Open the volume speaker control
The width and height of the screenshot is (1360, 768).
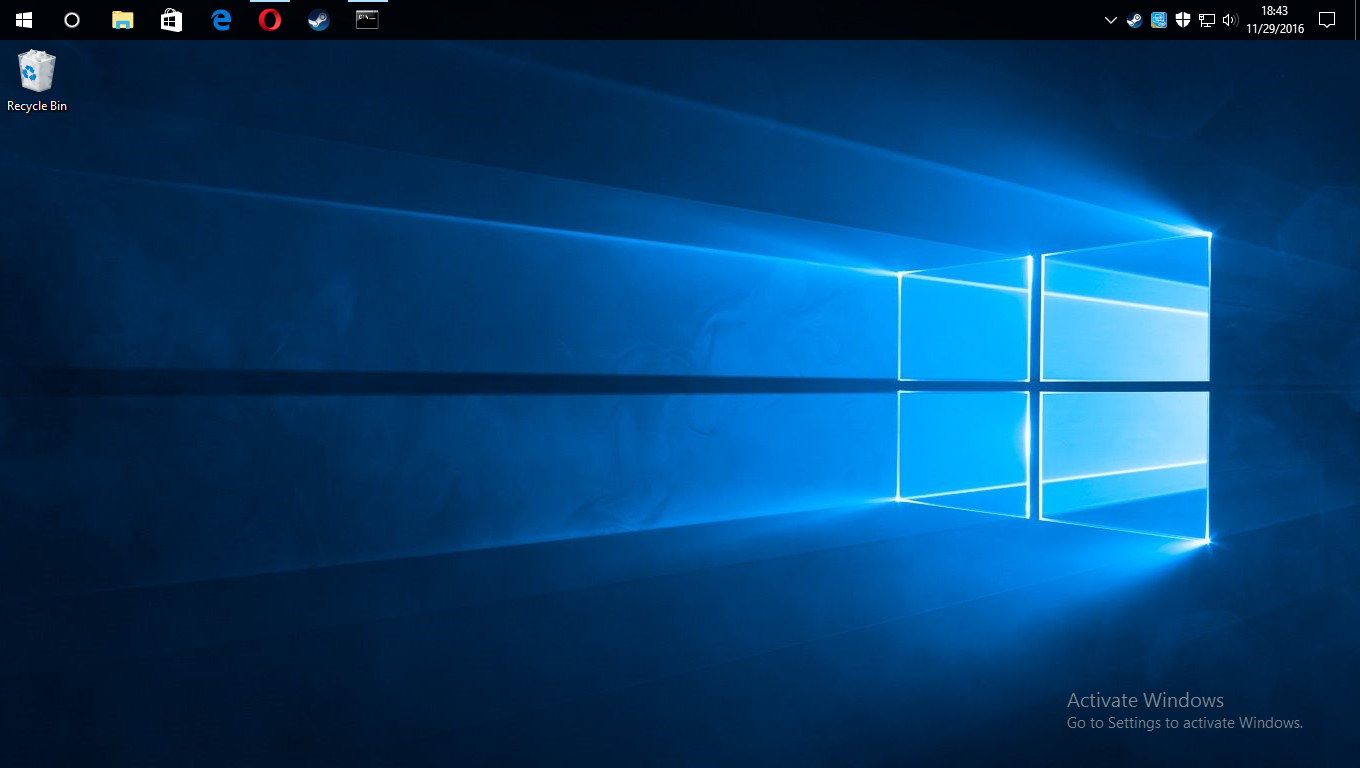pos(1230,20)
